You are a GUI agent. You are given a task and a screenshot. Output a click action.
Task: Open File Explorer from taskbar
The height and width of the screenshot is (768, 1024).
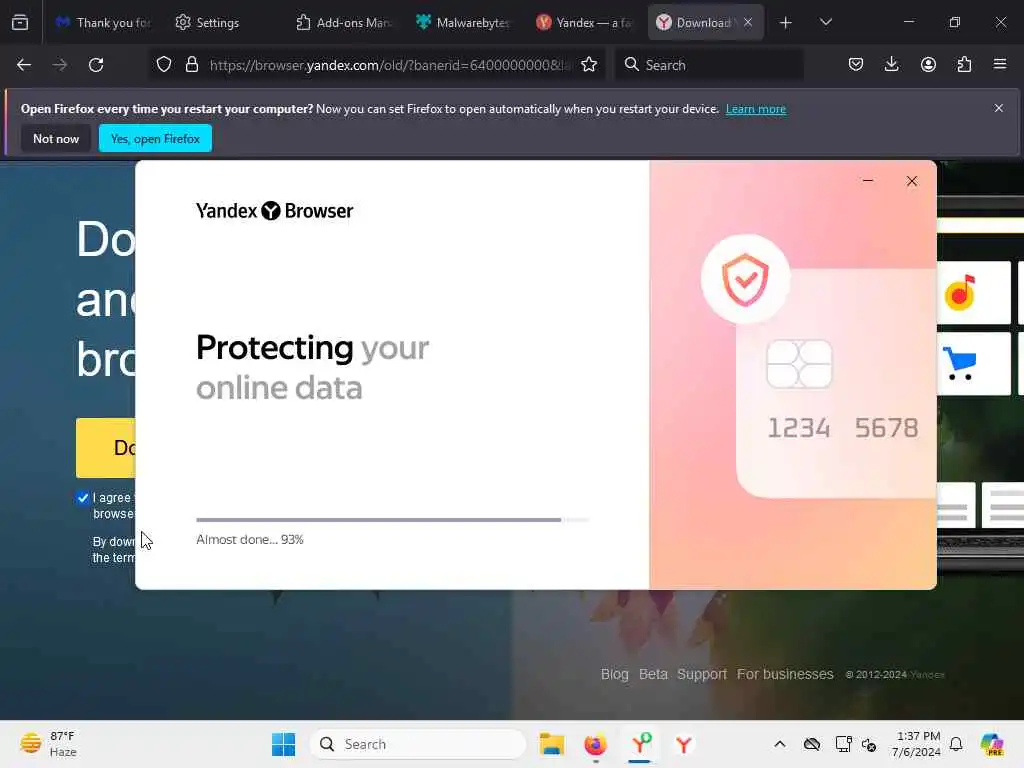[552, 744]
